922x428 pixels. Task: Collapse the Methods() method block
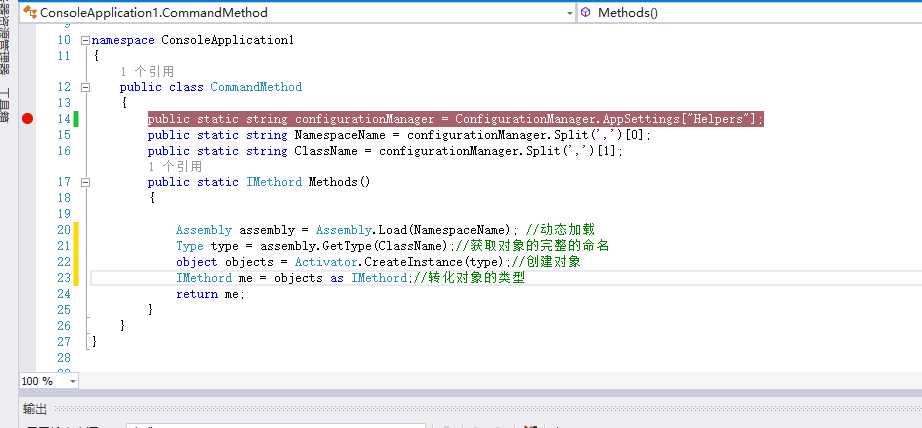(x=85, y=183)
